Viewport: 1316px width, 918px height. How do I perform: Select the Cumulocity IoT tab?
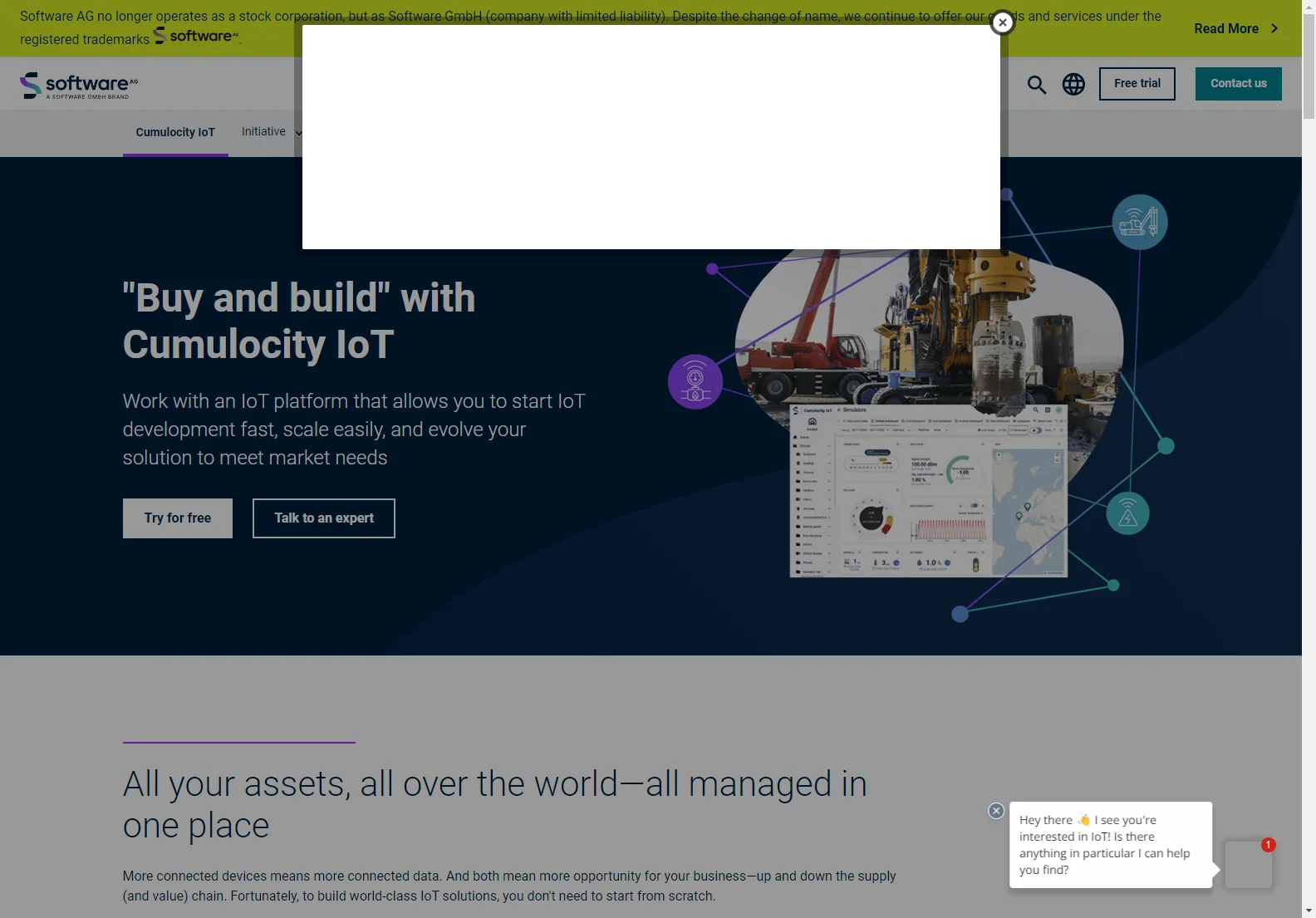point(175,132)
